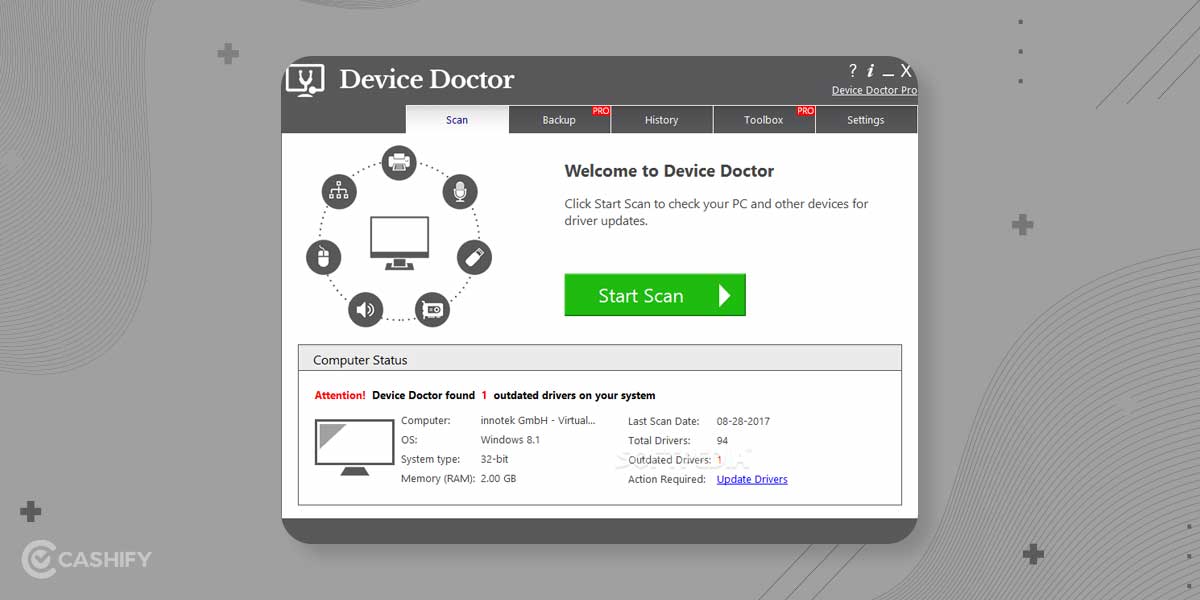Switch to the Scan tab

click(456, 119)
